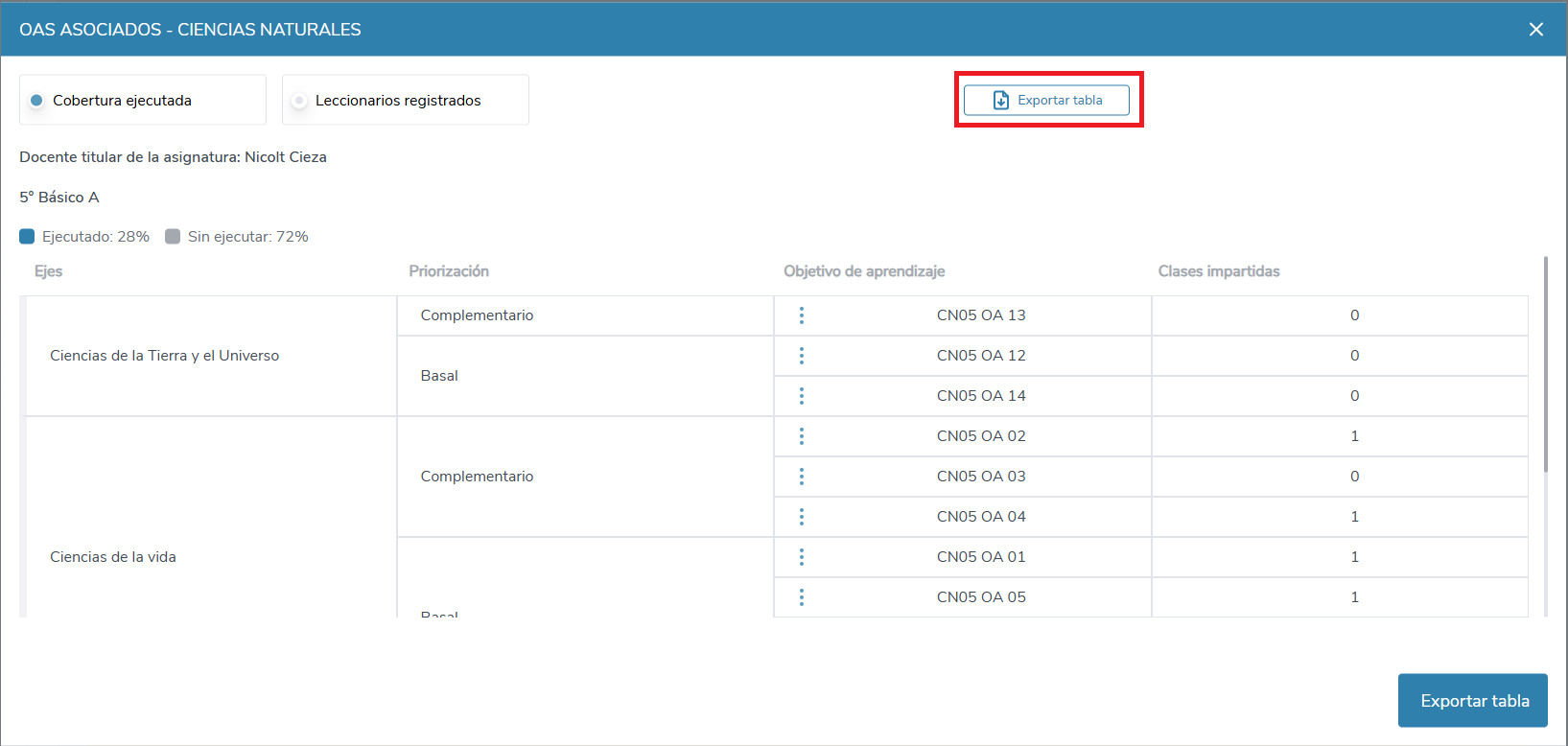Click classes count for CN05 OA 02
Viewport: 1568px width, 746px height.
click(1354, 436)
